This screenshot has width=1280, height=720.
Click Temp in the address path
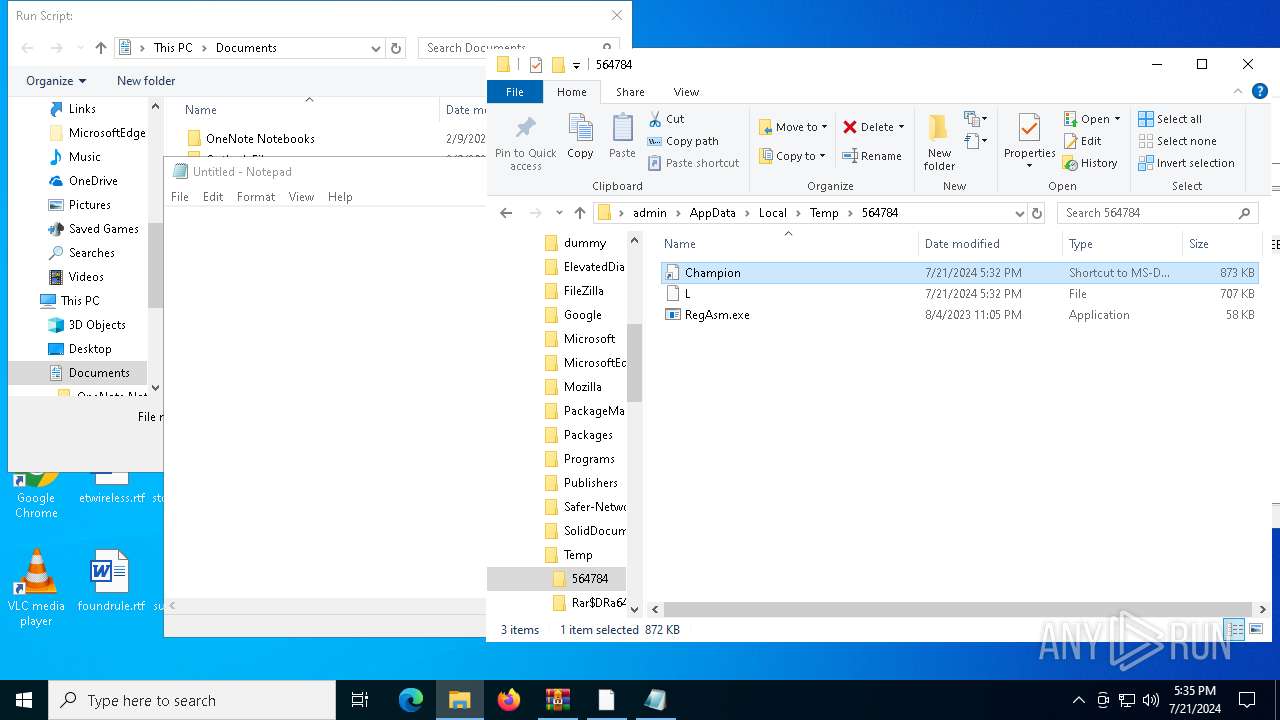tap(824, 213)
